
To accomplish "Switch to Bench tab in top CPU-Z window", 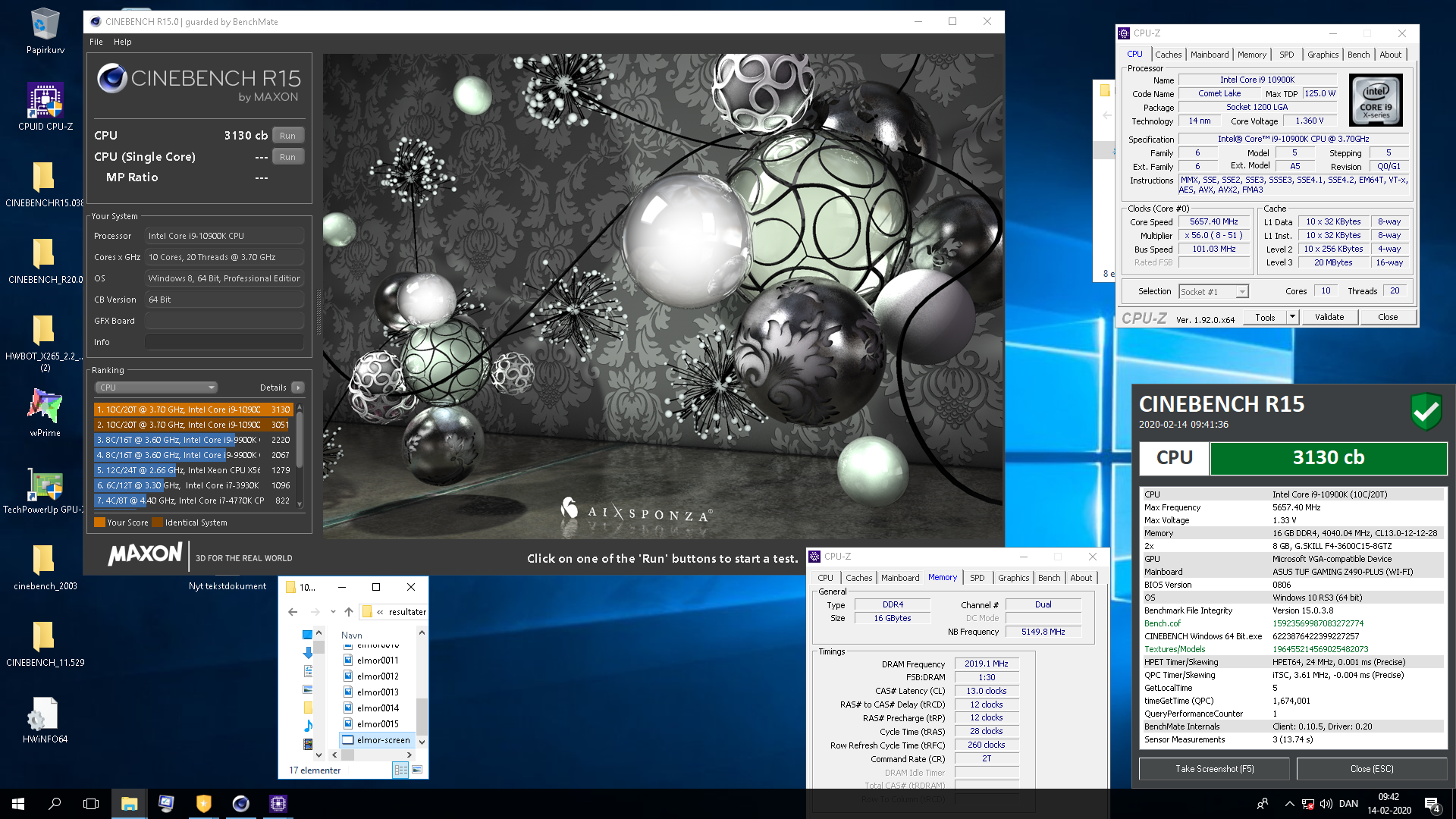I will 1358,55.
